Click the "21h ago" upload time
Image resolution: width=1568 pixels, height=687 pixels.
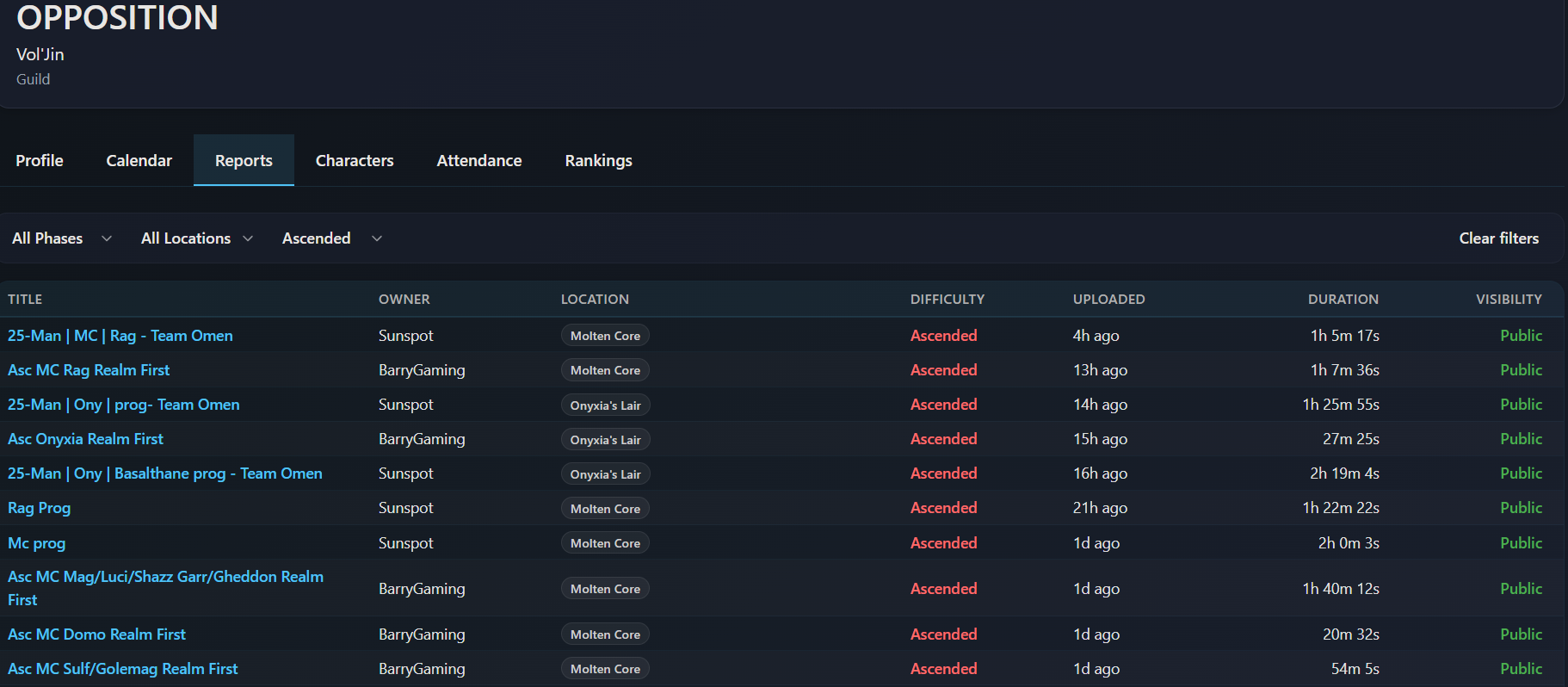coord(1100,508)
